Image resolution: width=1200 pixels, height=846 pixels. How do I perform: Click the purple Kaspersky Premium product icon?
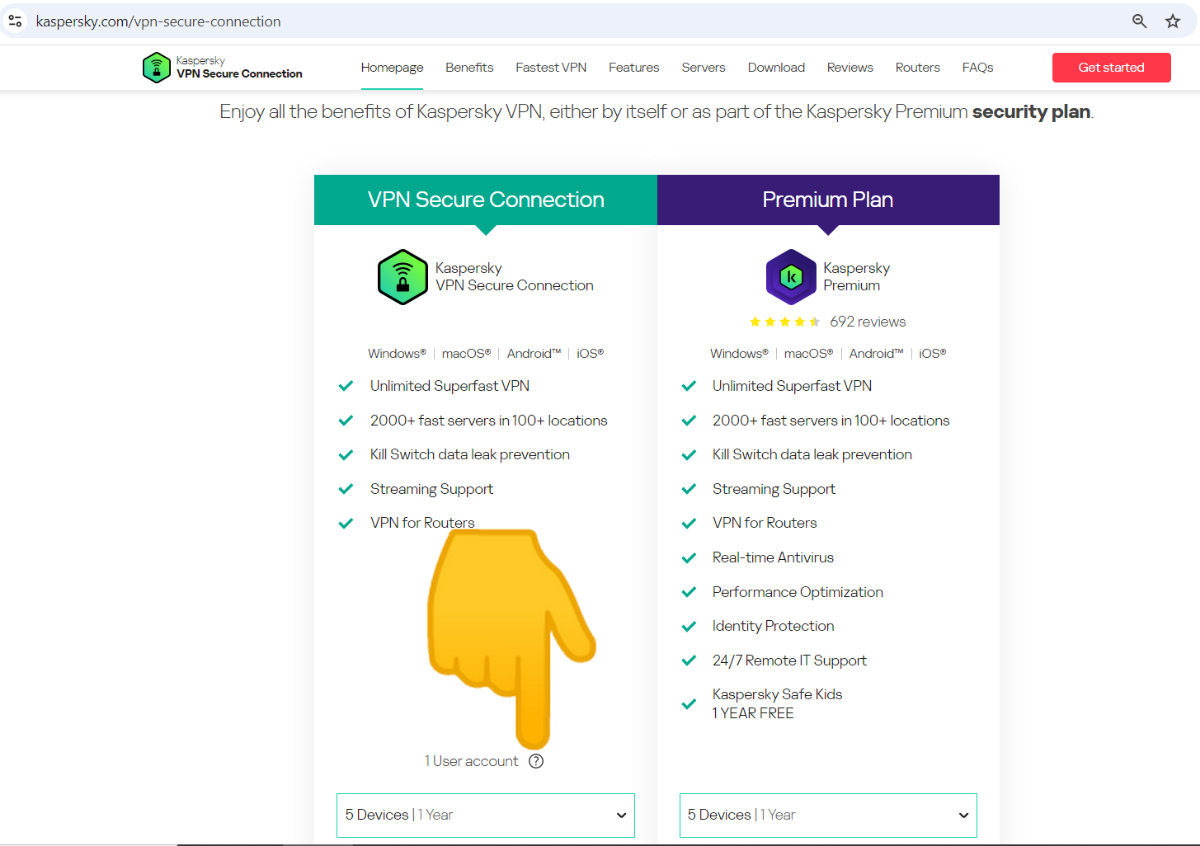pyautogui.click(x=791, y=277)
